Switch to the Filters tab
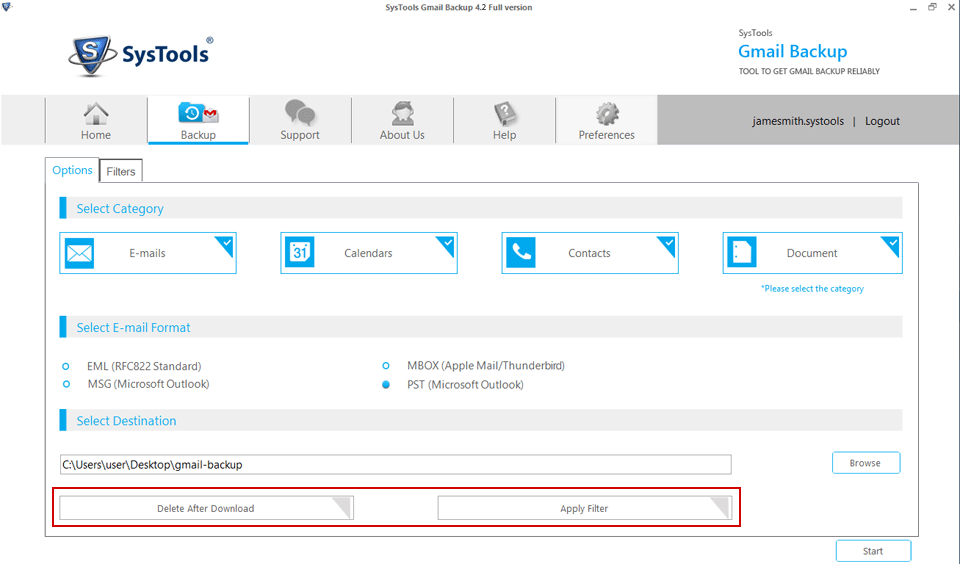Screen dimensions: 960x564 pos(121,171)
